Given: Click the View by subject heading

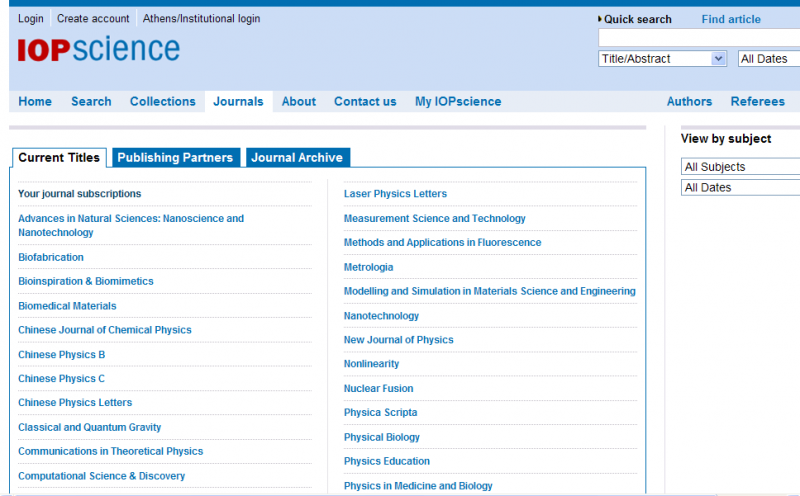Looking at the screenshot, I should point(726,139).
